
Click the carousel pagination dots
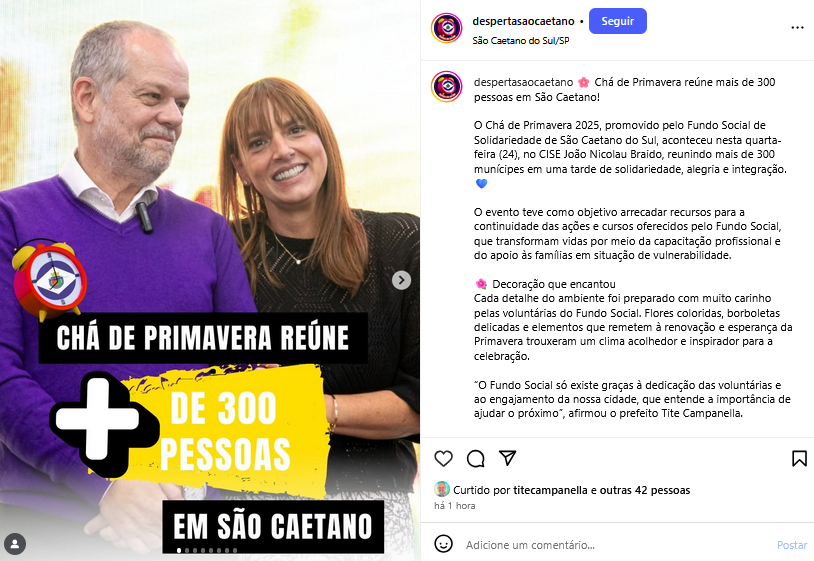pyautogui.click(x=207, y=550)
